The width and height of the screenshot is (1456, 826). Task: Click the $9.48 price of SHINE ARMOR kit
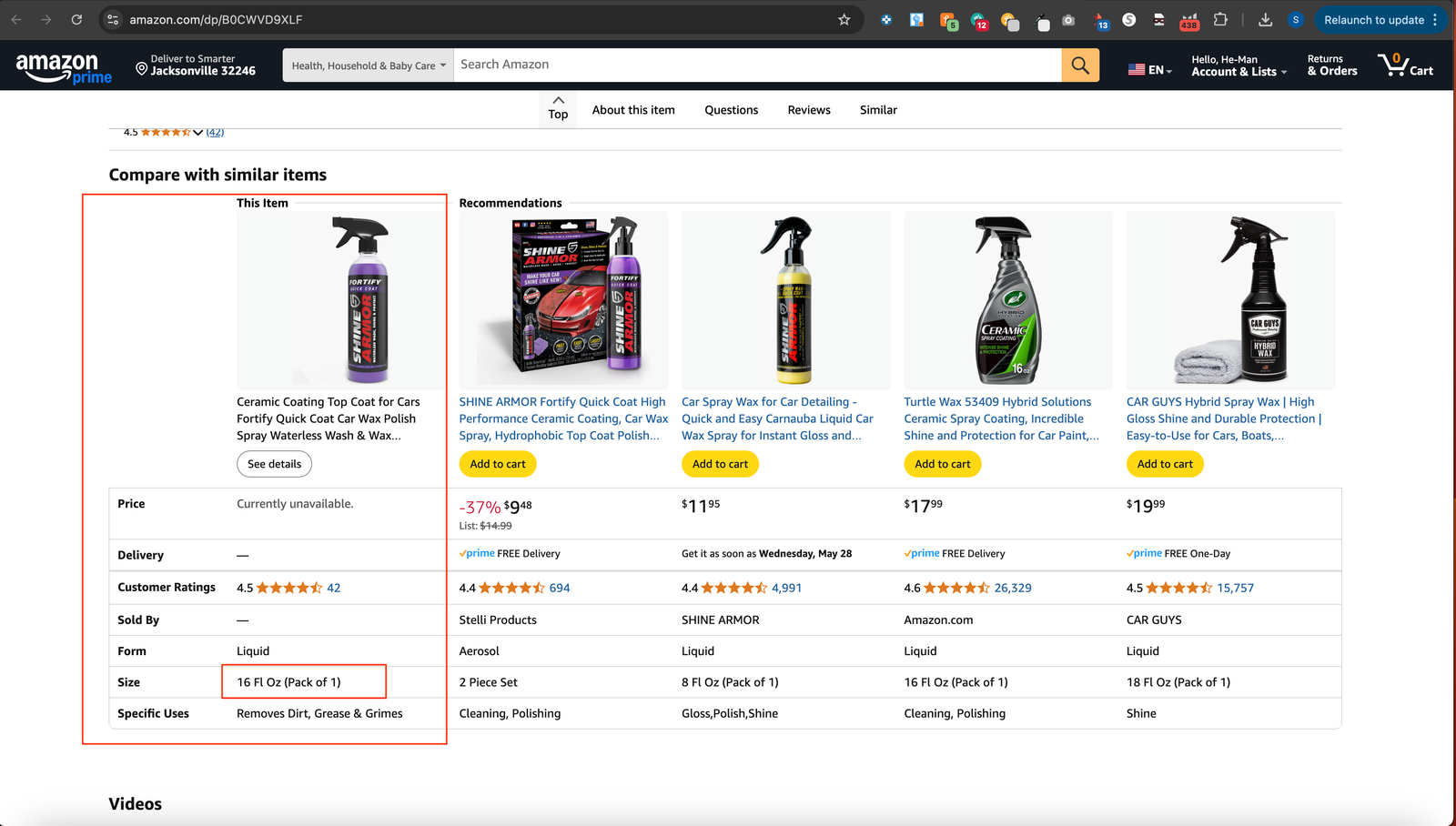518,507
